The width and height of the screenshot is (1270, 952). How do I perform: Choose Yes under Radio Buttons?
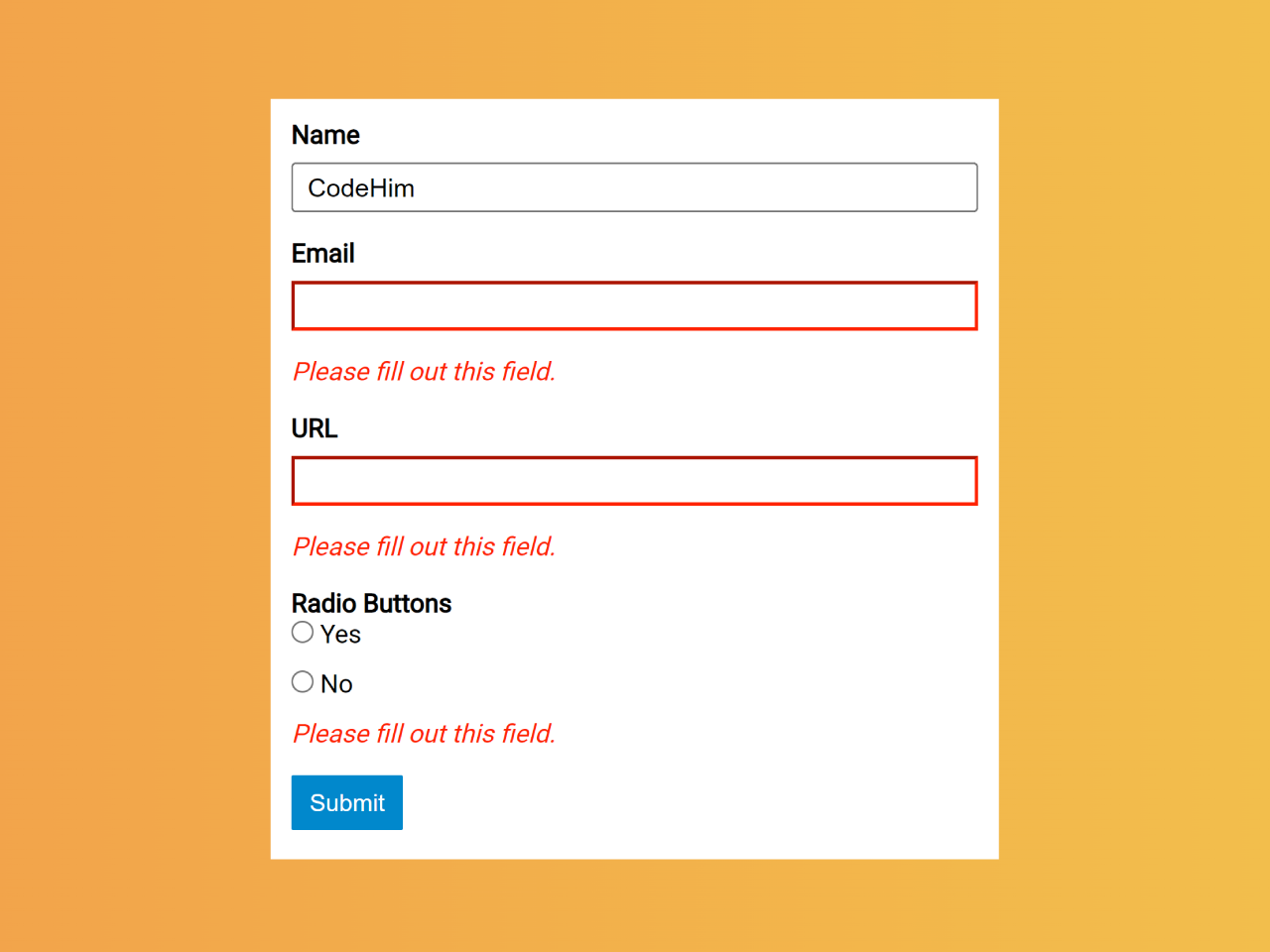coord(303,632)
